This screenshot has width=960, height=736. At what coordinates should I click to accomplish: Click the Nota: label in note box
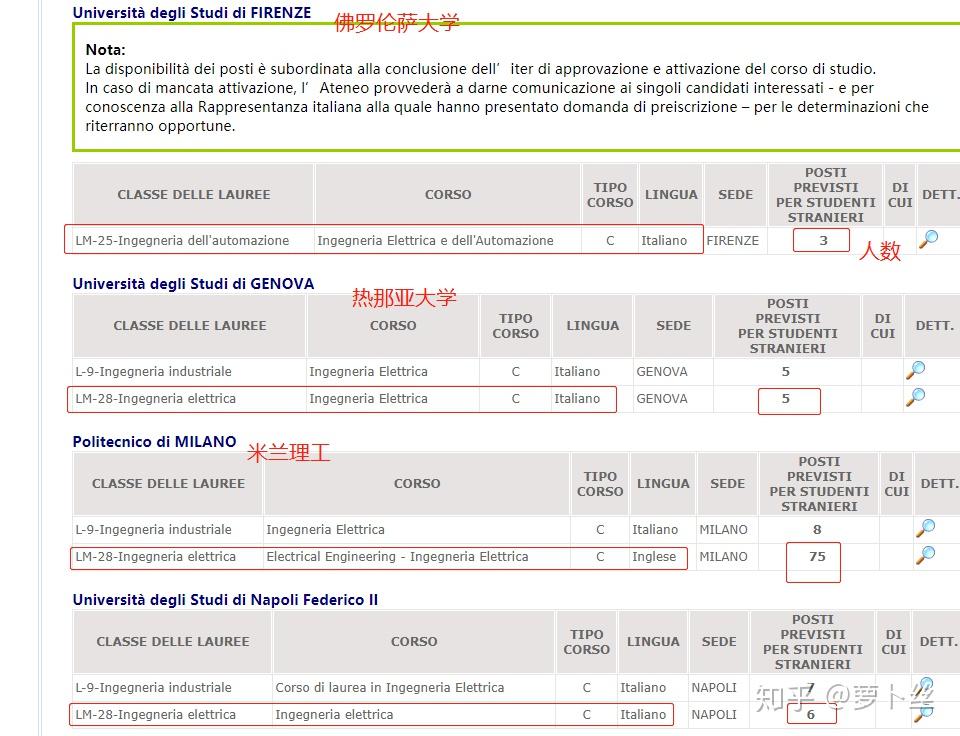click(x=105, y=50)
